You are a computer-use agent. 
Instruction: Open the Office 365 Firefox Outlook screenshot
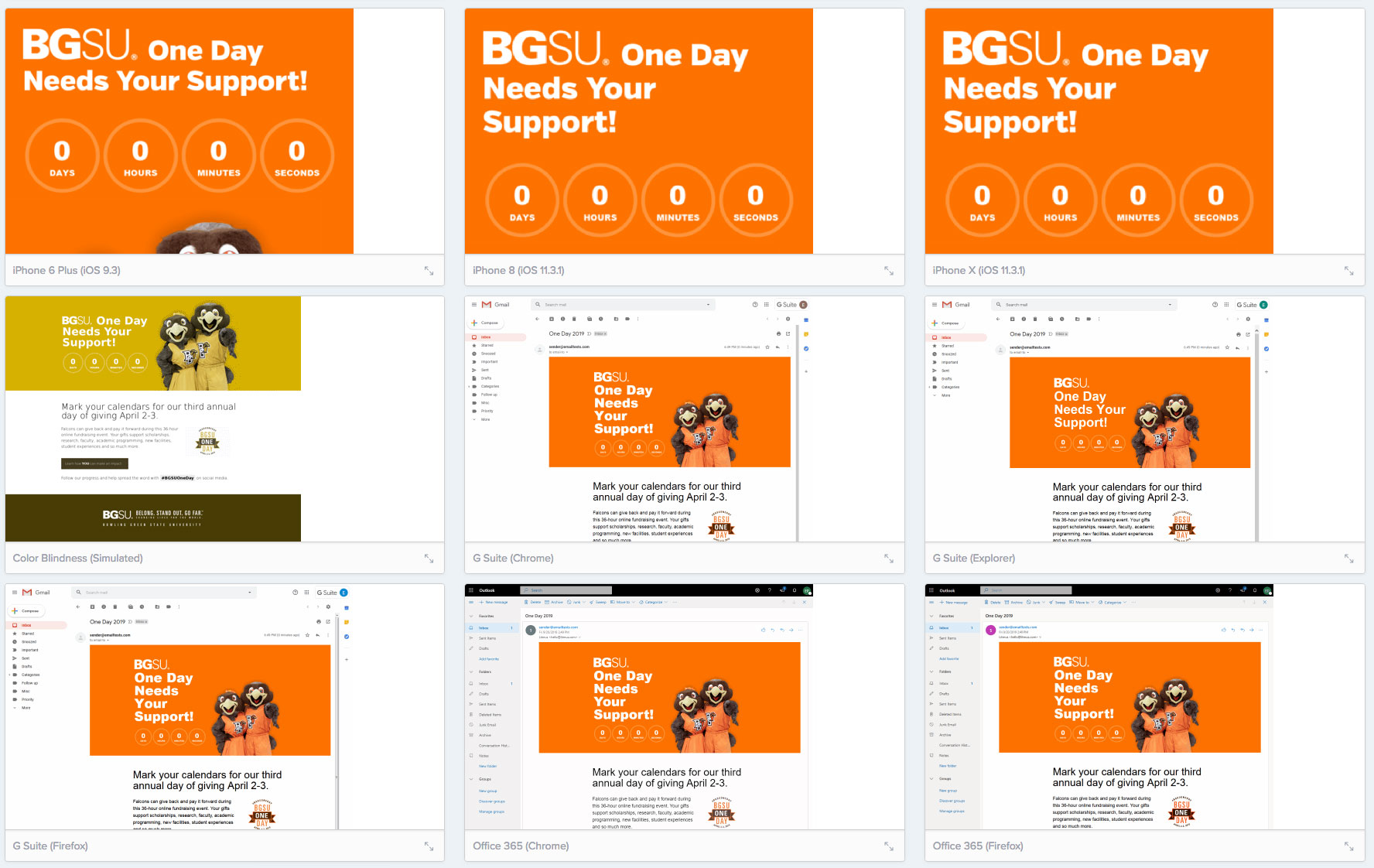[1144, 706]
